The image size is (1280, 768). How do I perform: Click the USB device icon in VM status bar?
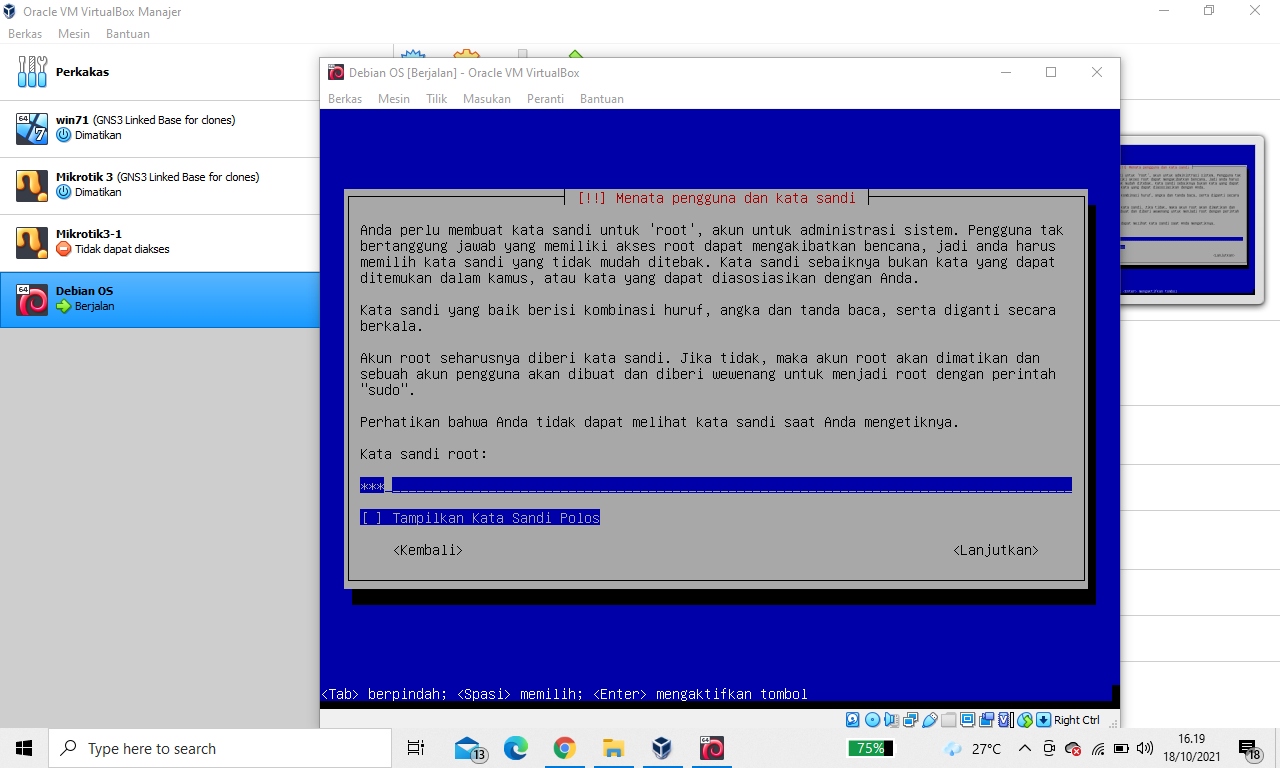click(x=930, y=720)
